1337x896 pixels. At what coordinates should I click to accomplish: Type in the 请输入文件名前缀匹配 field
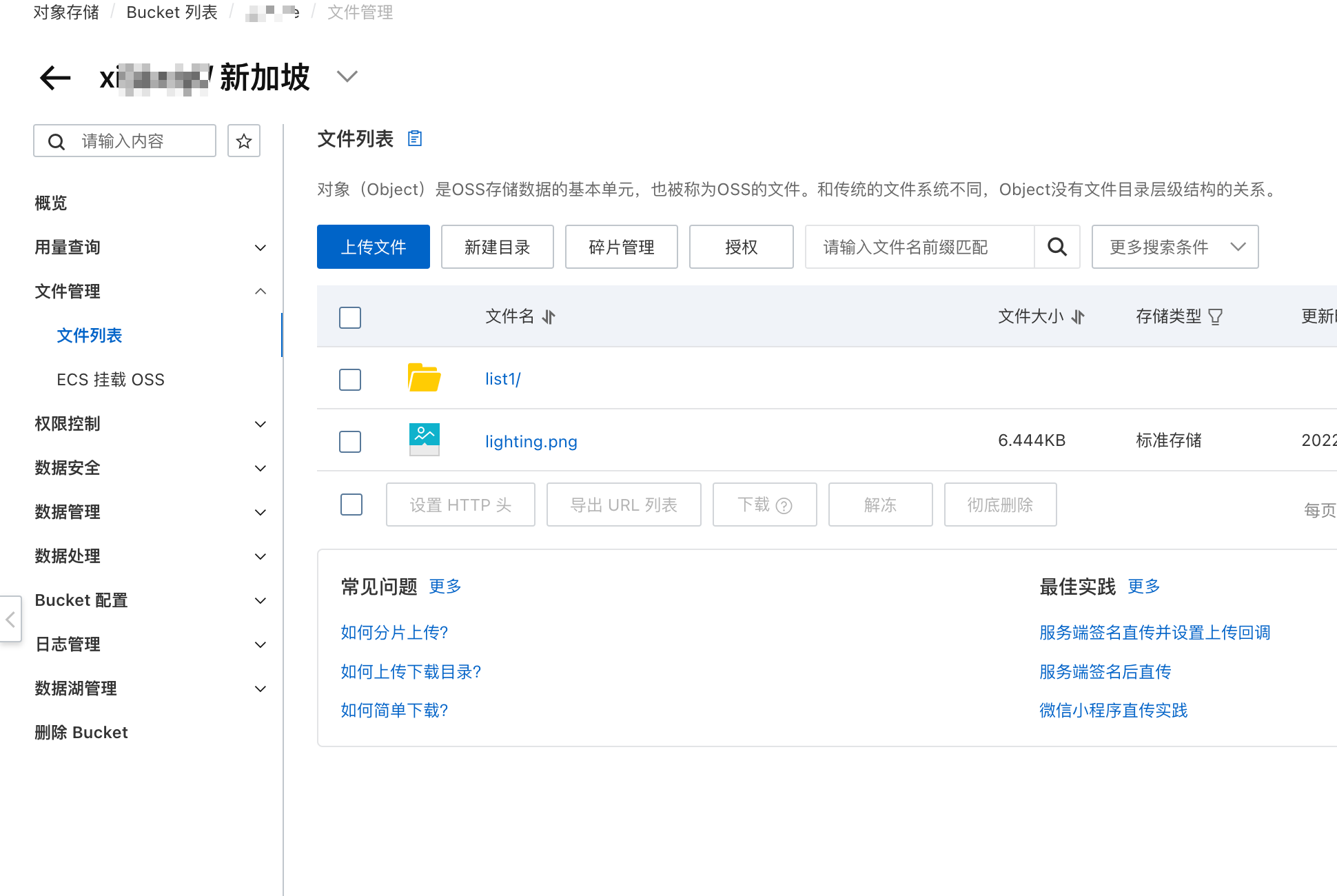click(x=920, y=247)
